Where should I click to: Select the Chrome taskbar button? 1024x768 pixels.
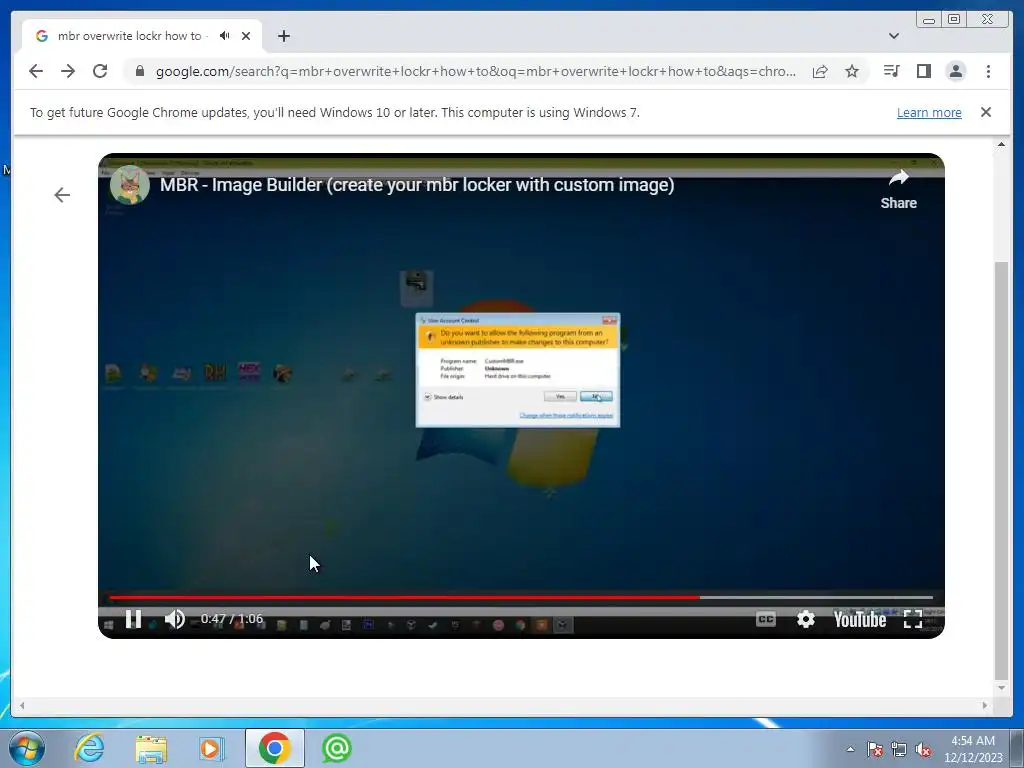point(274,748)
